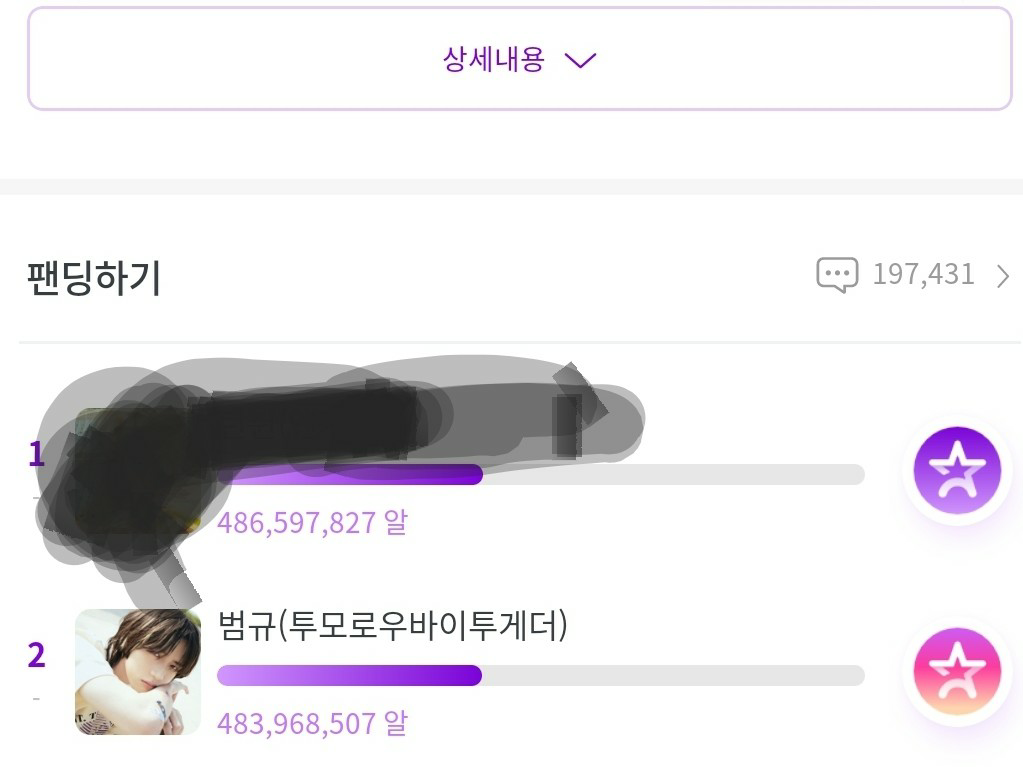Image resolution: width=1023 pixels, height=767 pixels.
Task: Select the 범규(투모로우바이투게더) name
Action: coord(392,626)
